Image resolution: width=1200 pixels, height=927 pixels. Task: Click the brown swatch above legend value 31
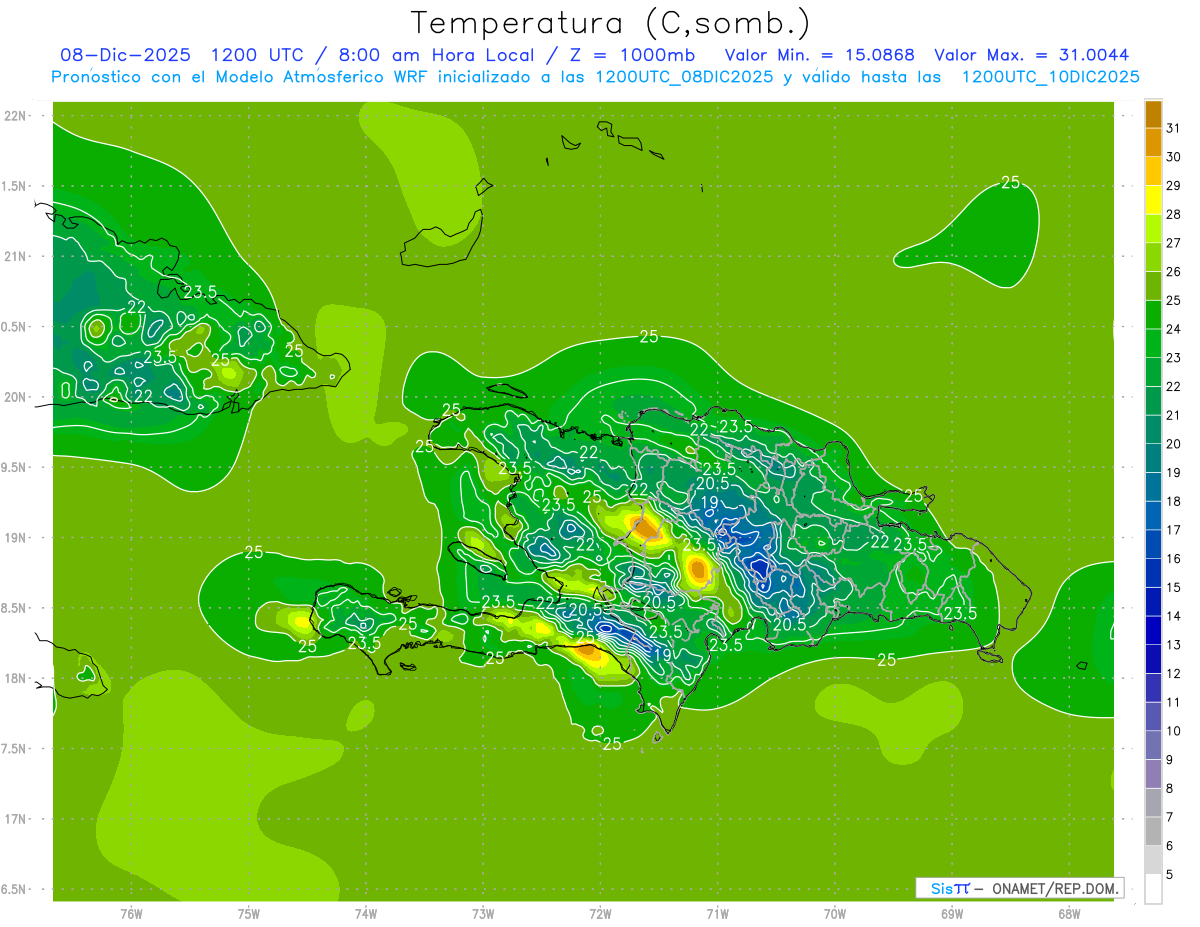[1153, 114]
